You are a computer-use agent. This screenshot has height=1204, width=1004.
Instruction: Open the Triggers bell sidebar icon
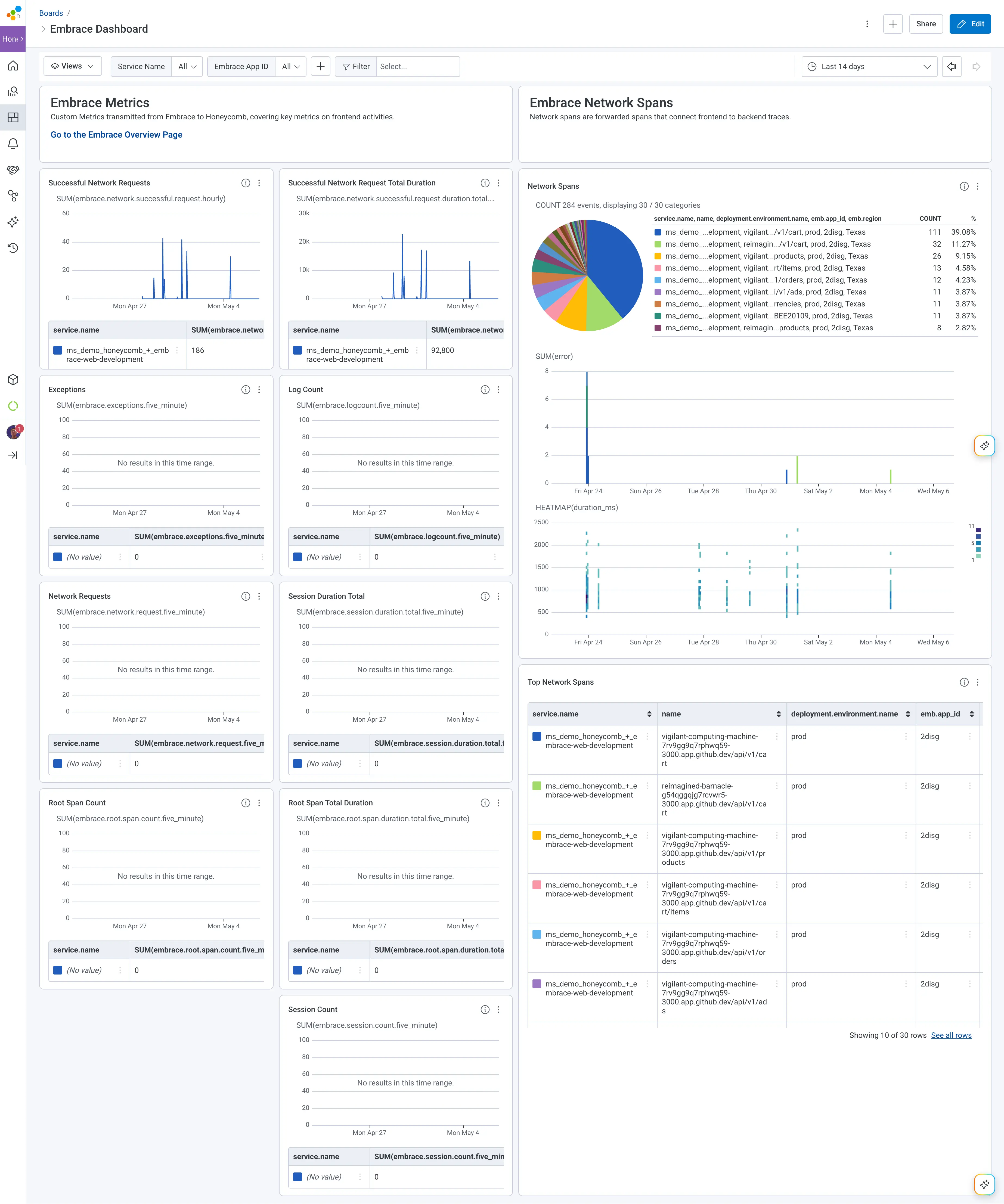tap(13, 144)
